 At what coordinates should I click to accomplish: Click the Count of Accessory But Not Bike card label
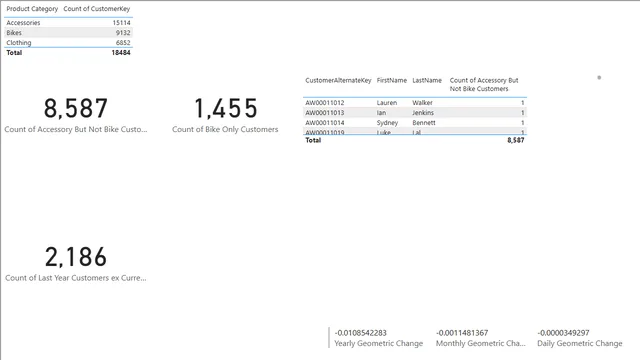click(x=76, y=129)
